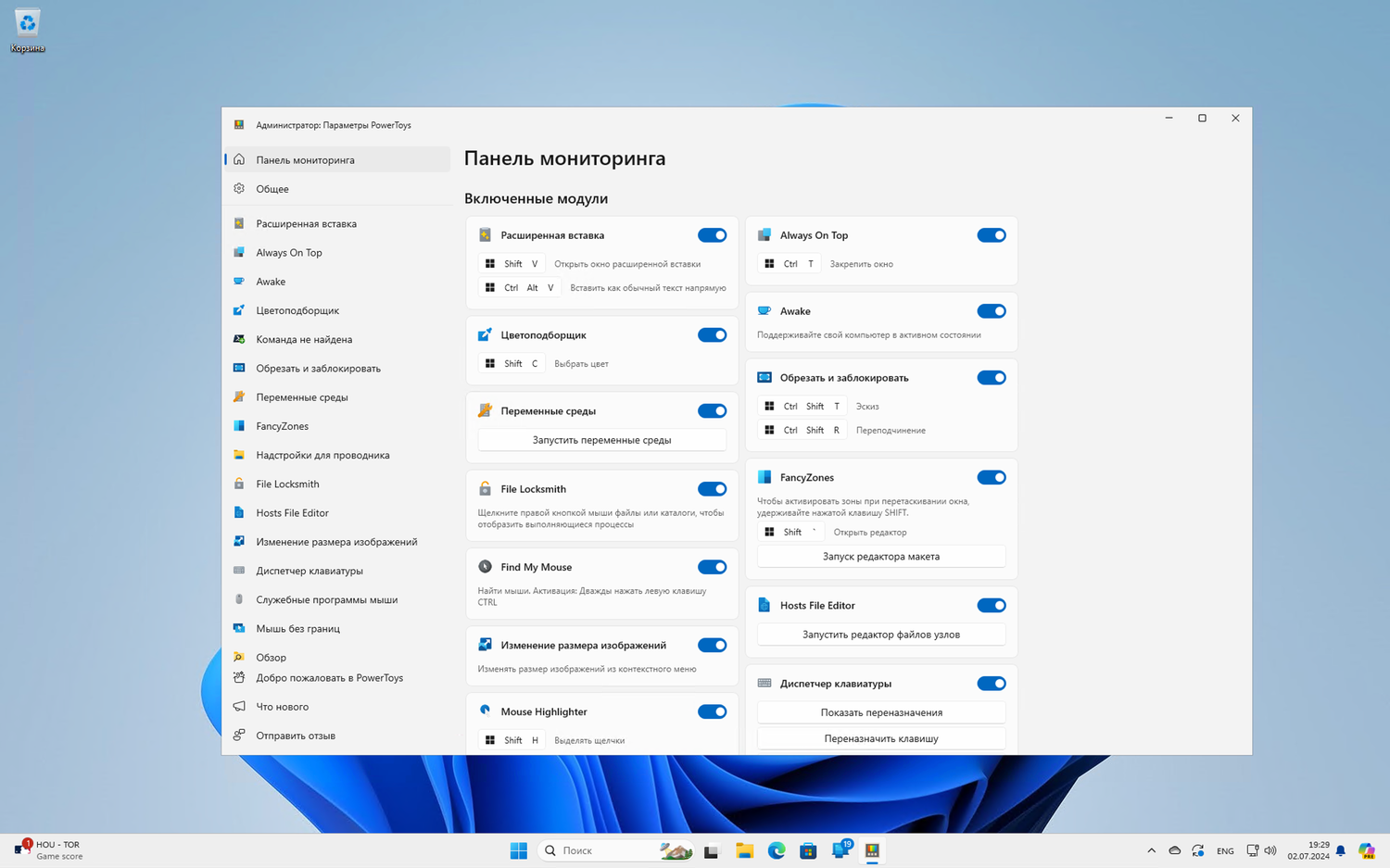Click the Запустить переменные среды button
1390x868 pixels.
click(x=602, y=440)
